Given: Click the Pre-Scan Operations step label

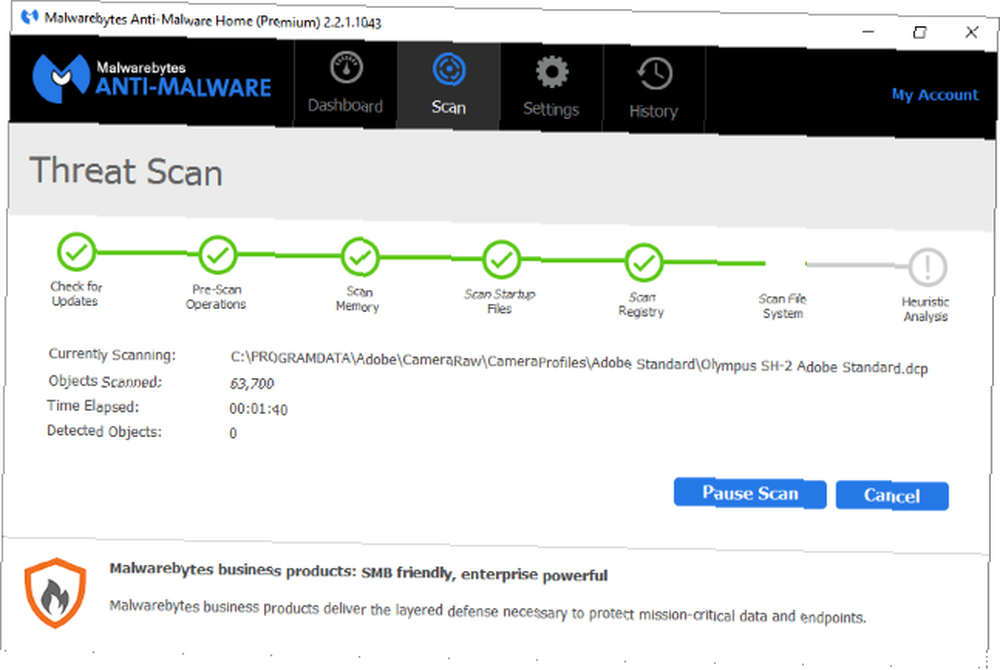Looking at the screenshot, I should (x=216, y=296).
